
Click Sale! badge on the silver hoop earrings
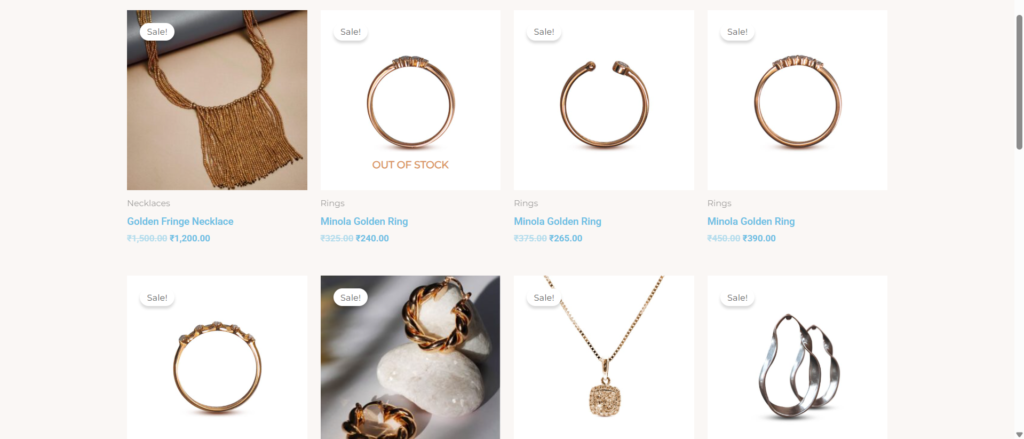click(737, 298)
